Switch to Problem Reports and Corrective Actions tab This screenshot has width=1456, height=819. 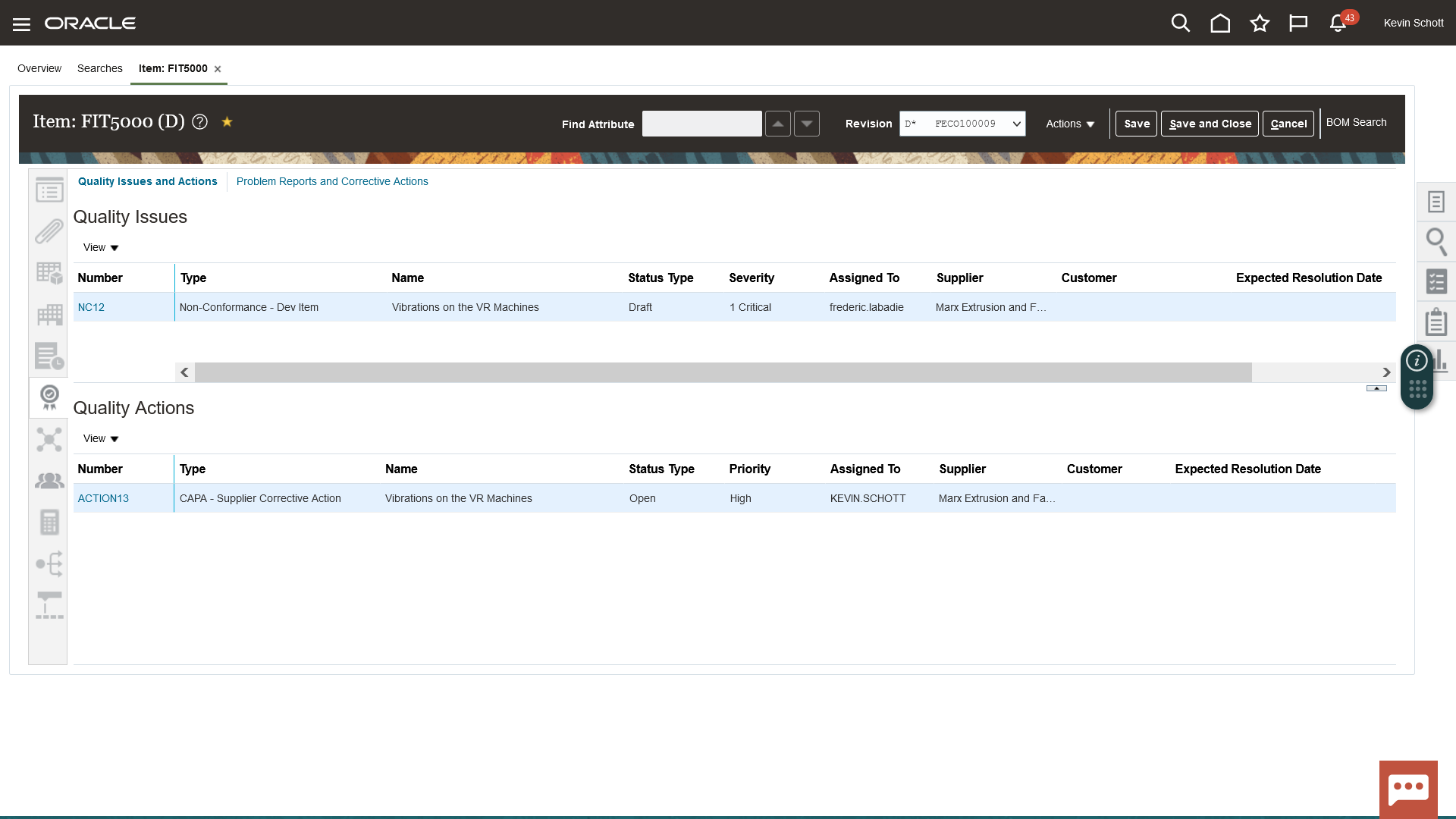click(332, 181)
